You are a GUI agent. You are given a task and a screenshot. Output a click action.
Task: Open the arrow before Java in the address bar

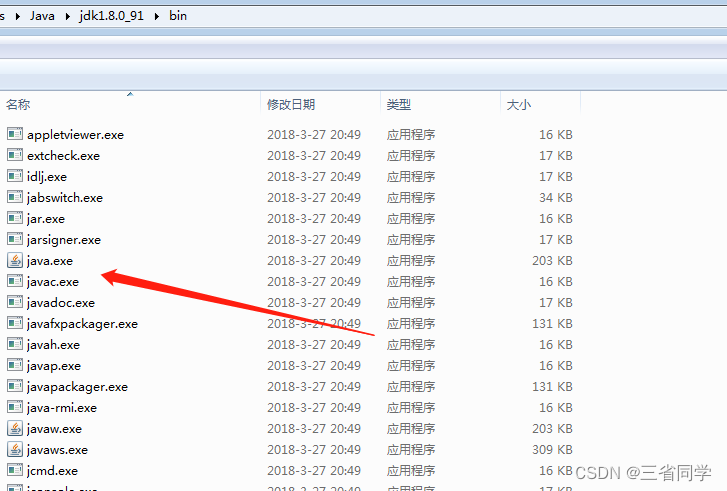pos(18,16)
